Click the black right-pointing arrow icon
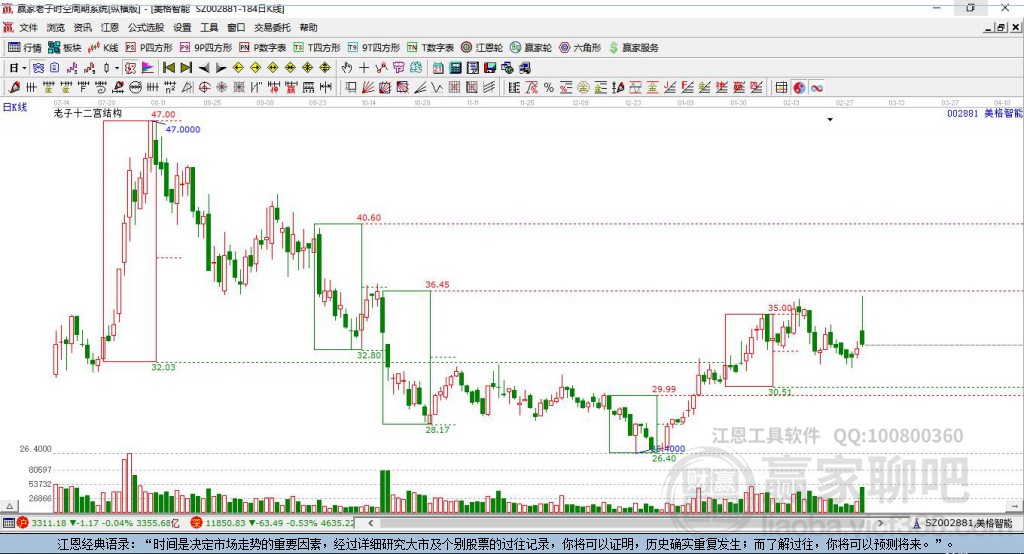Screen dimensions: 1024x554 coord(221,67)
